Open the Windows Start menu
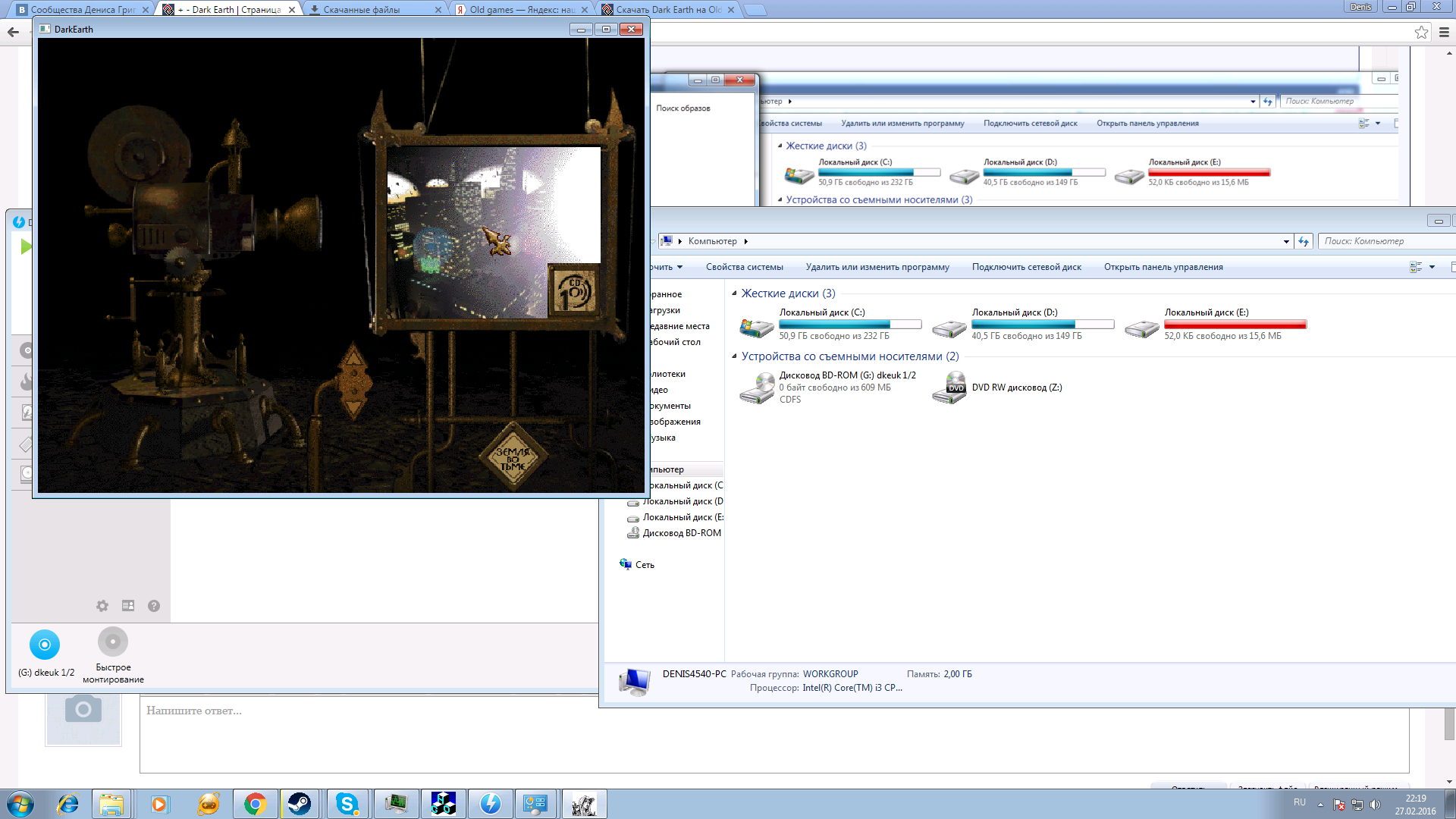 (20, 804)
